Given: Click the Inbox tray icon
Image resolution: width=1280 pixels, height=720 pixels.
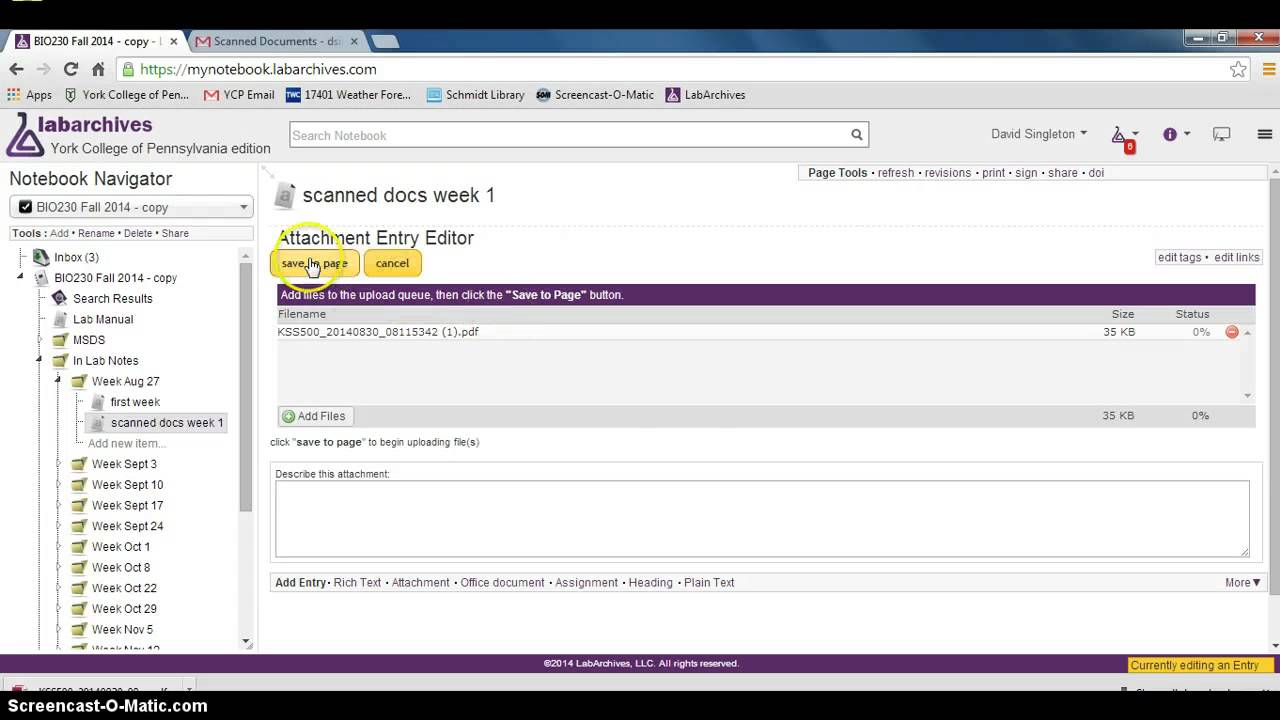Looking at the screenshot, I should click(x=41, y=257).
